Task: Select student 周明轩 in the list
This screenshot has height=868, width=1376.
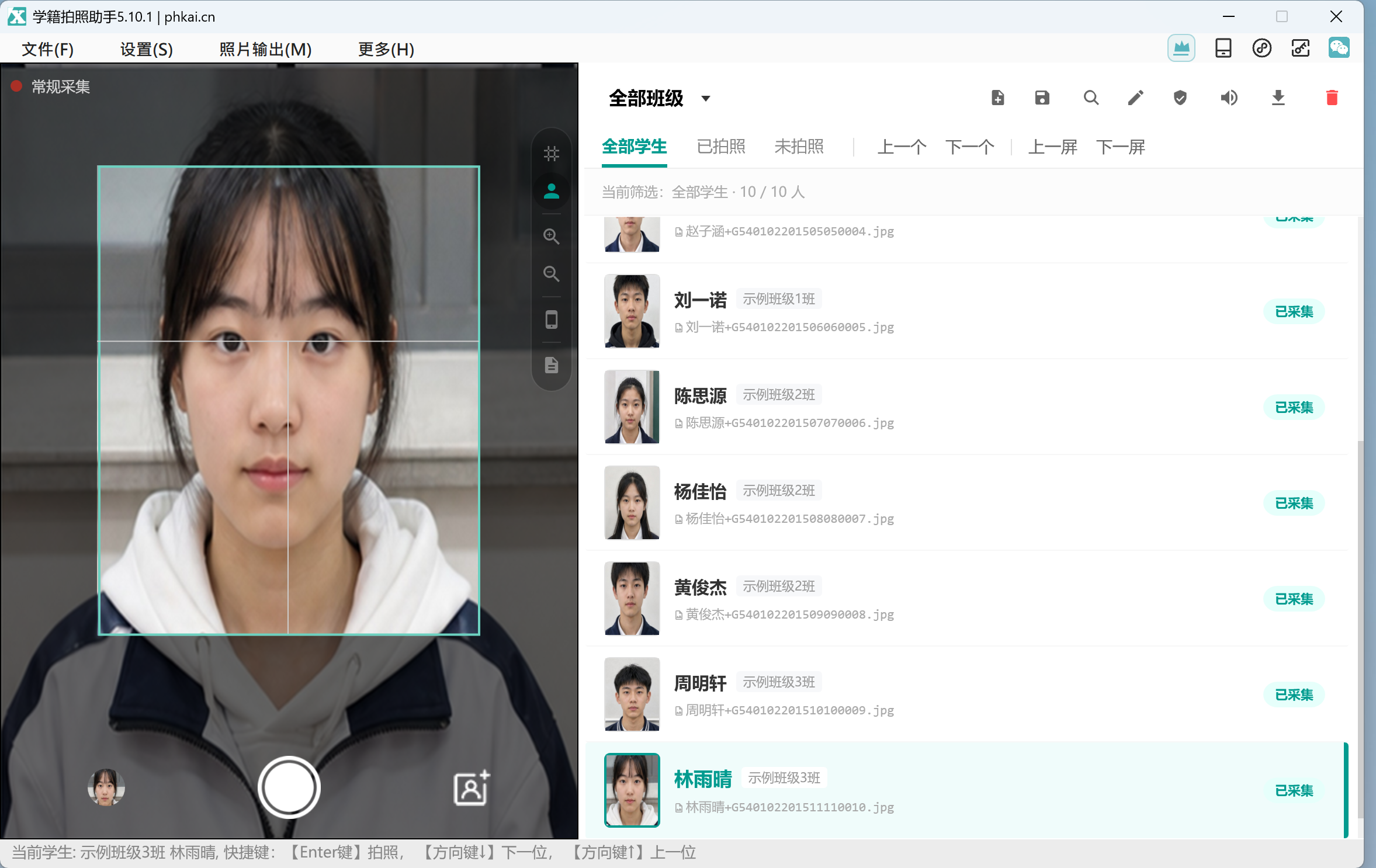Action: 967,694
